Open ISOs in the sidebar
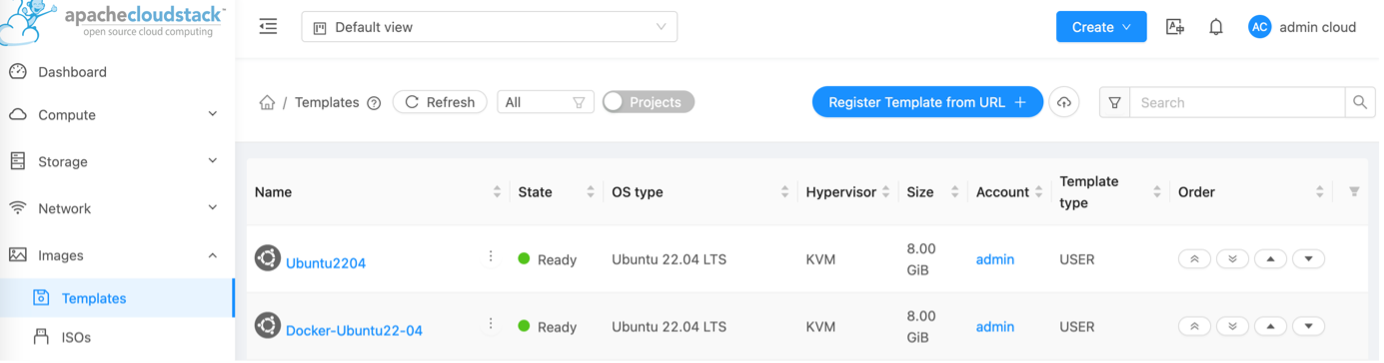1384x363 pixels. pos(117,337)
